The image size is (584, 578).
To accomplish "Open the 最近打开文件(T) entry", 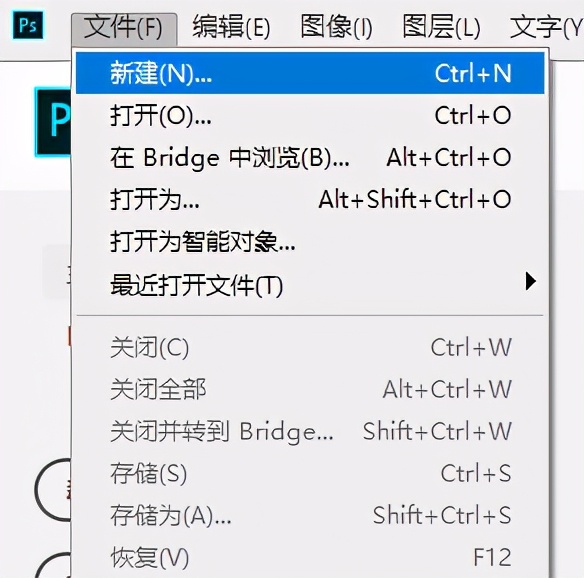I will [310, 285].
